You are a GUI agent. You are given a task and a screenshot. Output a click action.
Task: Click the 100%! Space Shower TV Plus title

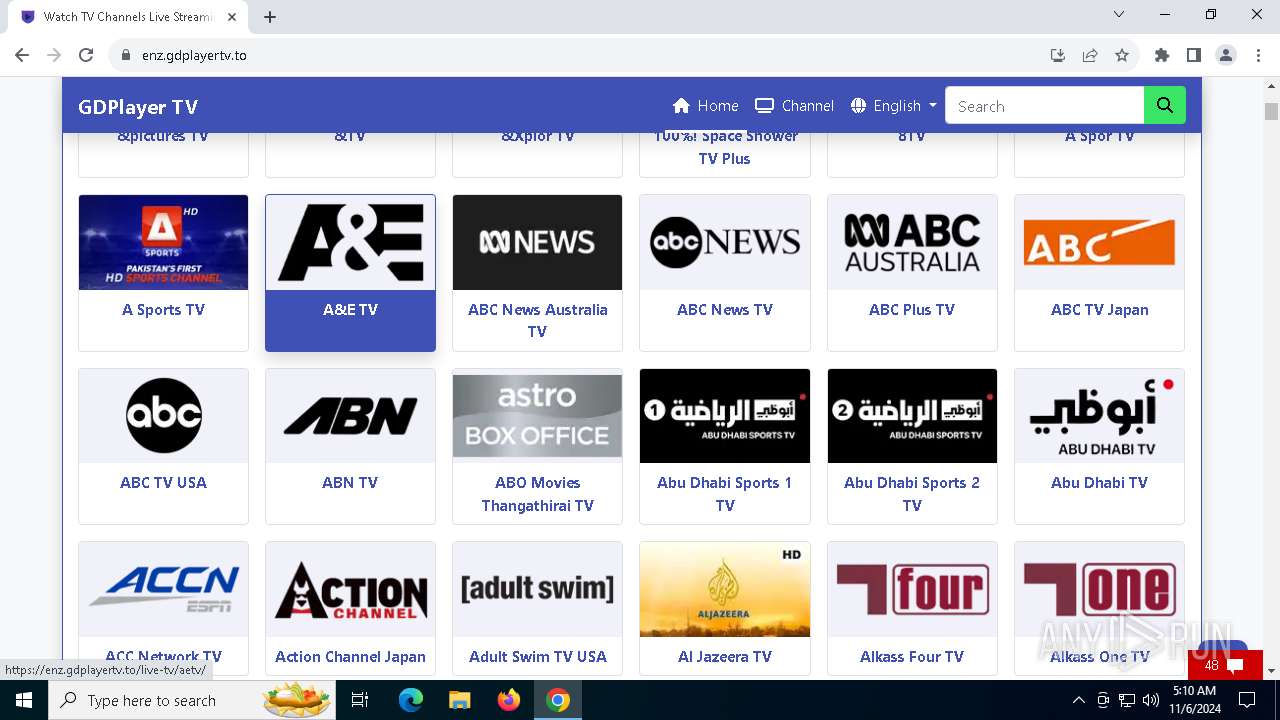pos(725,148)
